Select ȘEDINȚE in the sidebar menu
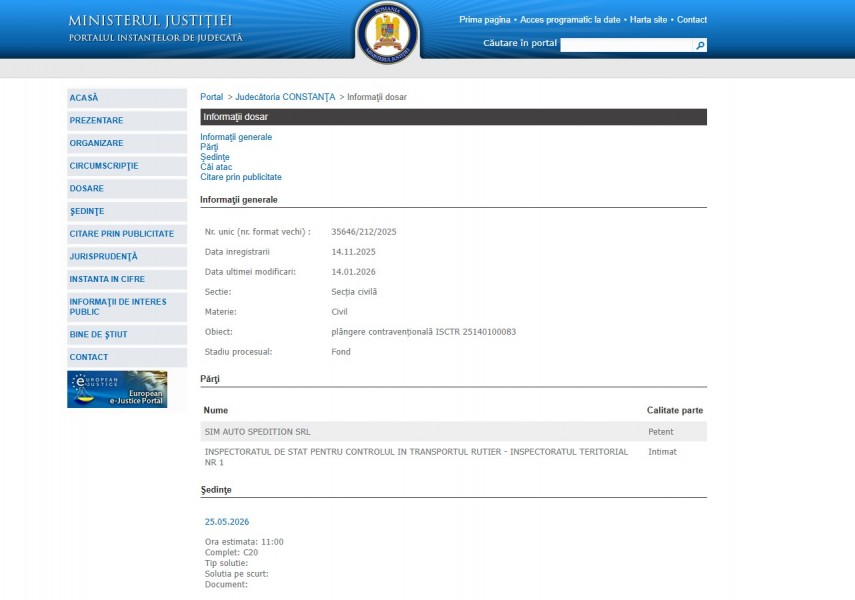This screenshot has width=855, height=600. click(87, 211)
